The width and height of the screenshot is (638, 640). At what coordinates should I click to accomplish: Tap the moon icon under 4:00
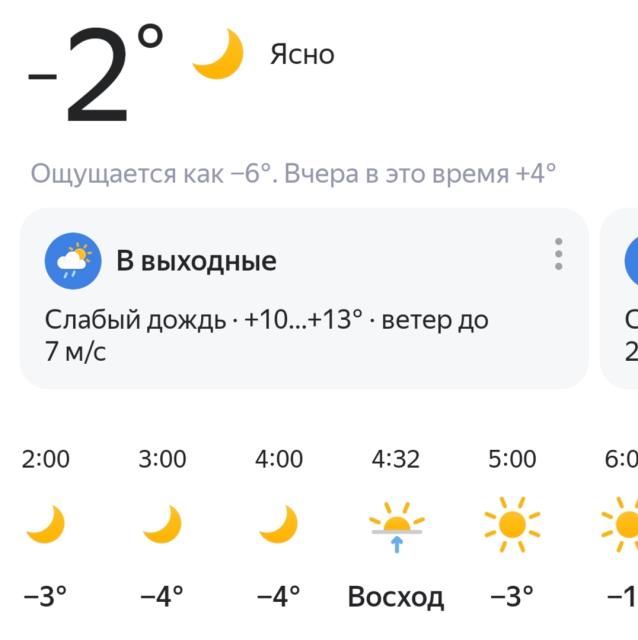(x=278, y=524)
